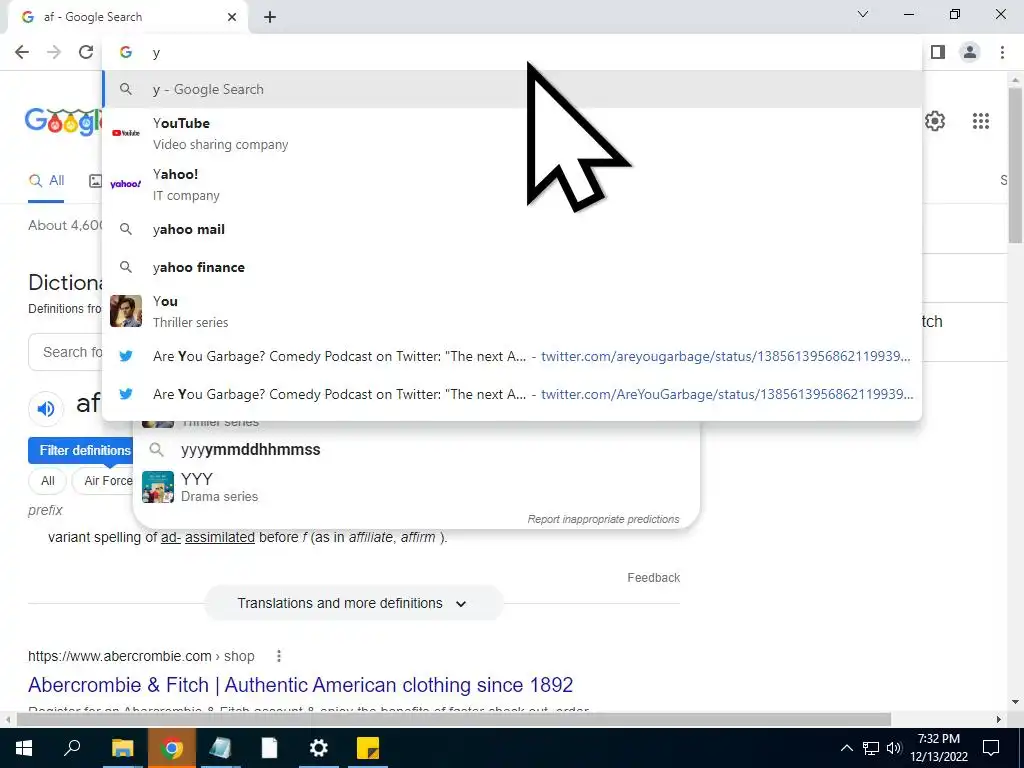Viewport: 1024px width, 768px height.
Task: Select 'yahoo finance' suggestion
Action: click(x=512, y=267)
